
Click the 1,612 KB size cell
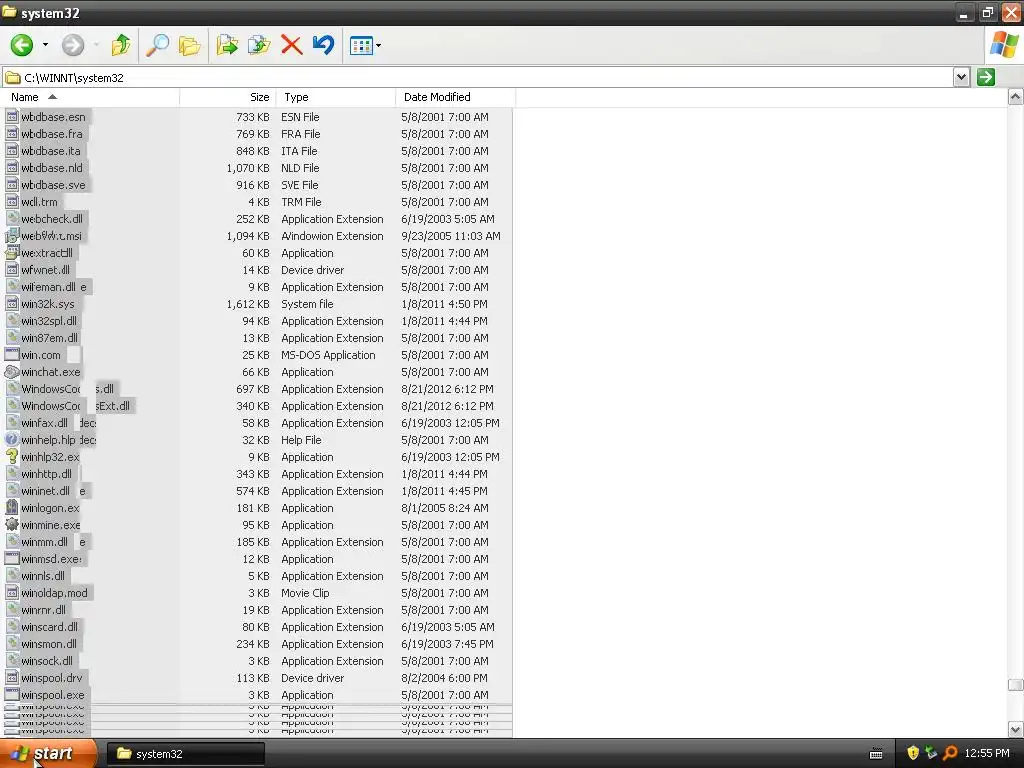coord(248,304)
